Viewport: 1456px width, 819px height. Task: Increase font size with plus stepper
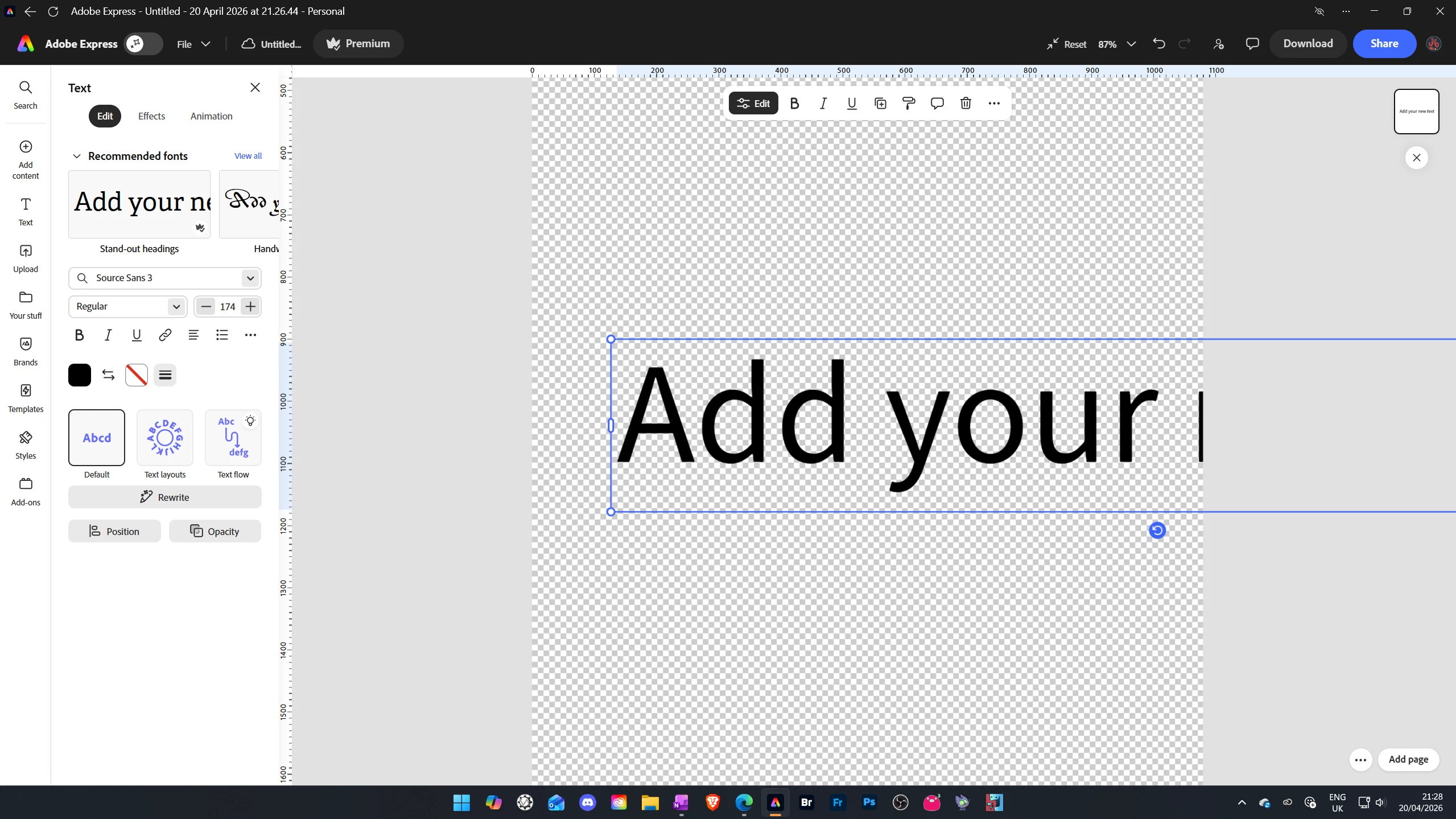point(250,306)
